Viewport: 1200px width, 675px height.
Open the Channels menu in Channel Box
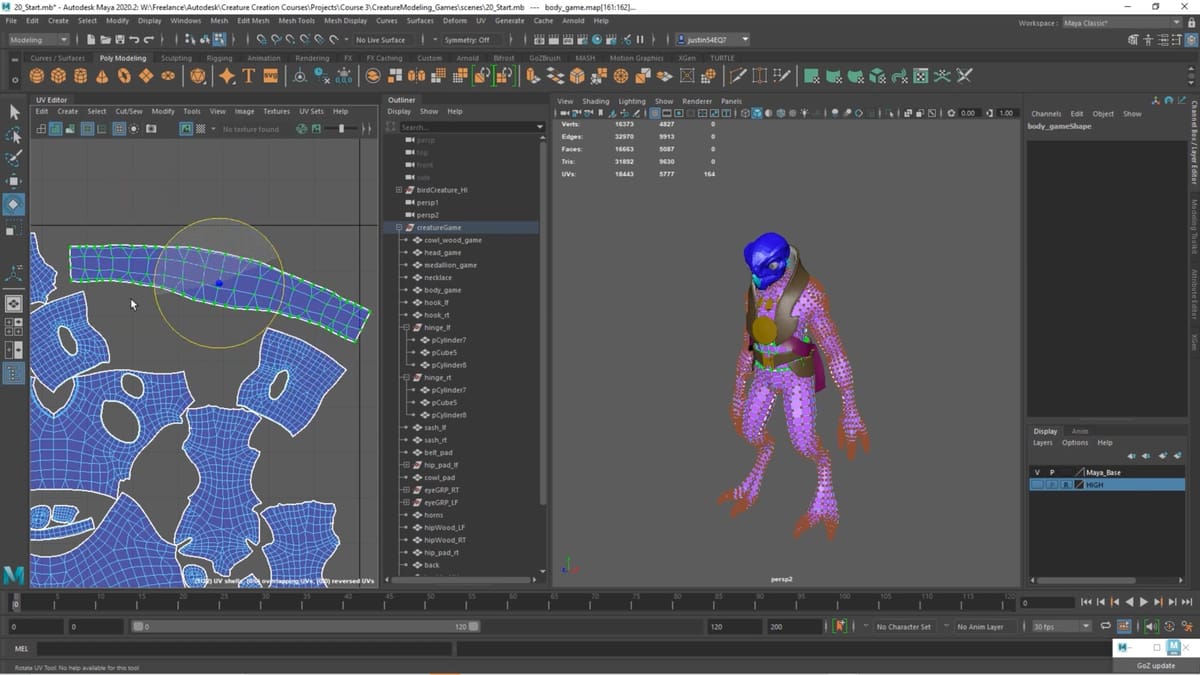[x=1046, y=114]
